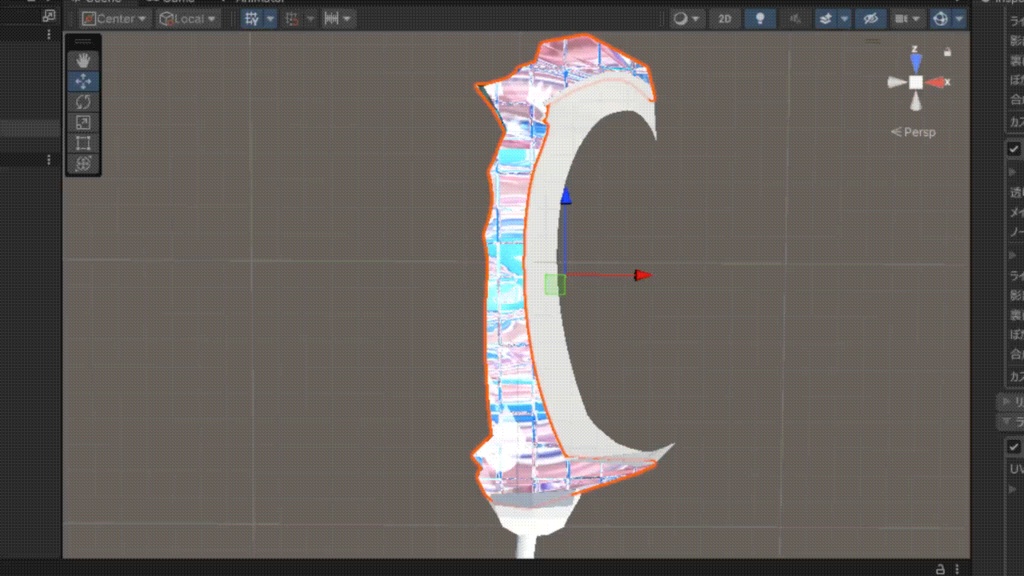Screen dimensions: 1024x576
Task: Open the grid visibility options arrow
Action: click(x=270, y=19)
